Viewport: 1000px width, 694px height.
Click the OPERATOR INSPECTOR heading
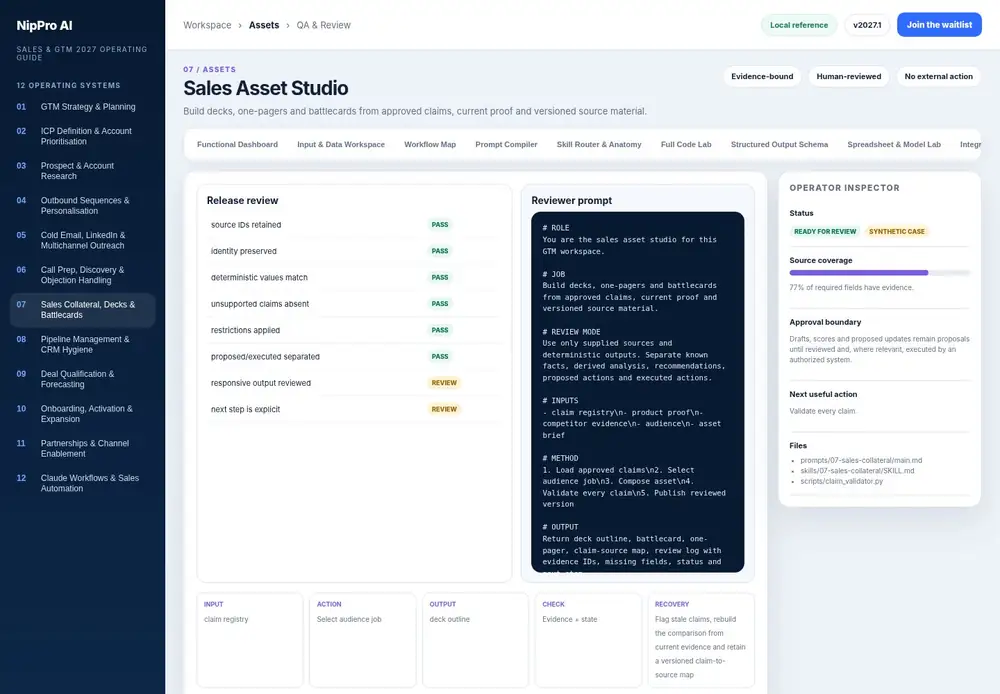[844, 188]
